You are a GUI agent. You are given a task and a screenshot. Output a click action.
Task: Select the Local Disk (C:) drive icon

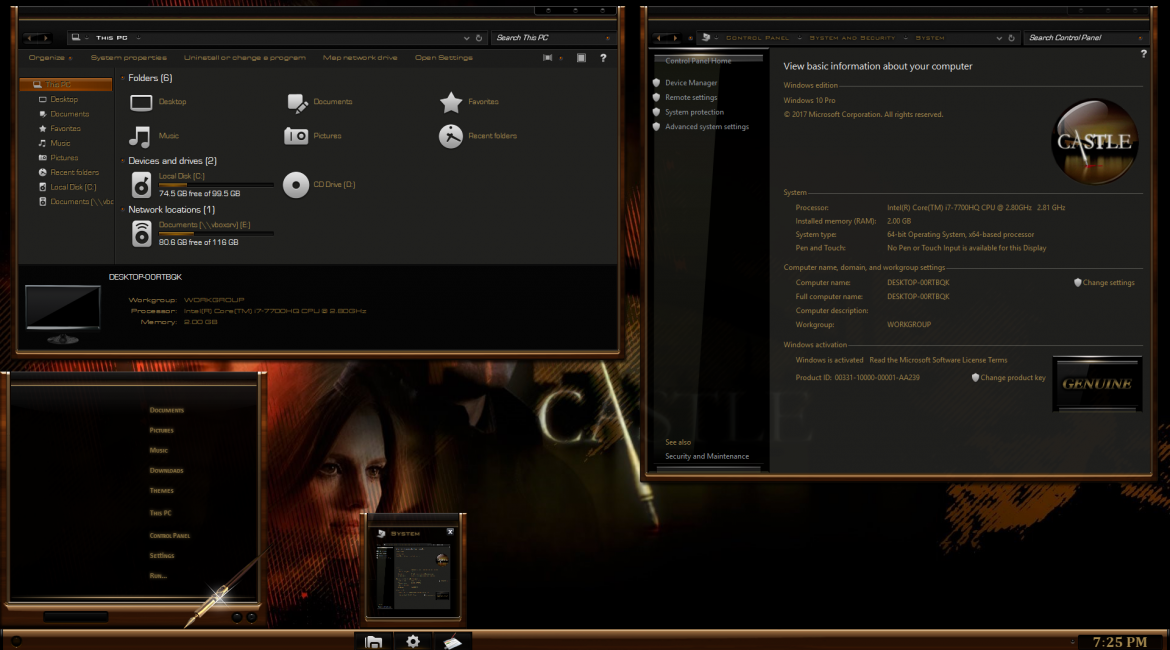pos(141,184)
